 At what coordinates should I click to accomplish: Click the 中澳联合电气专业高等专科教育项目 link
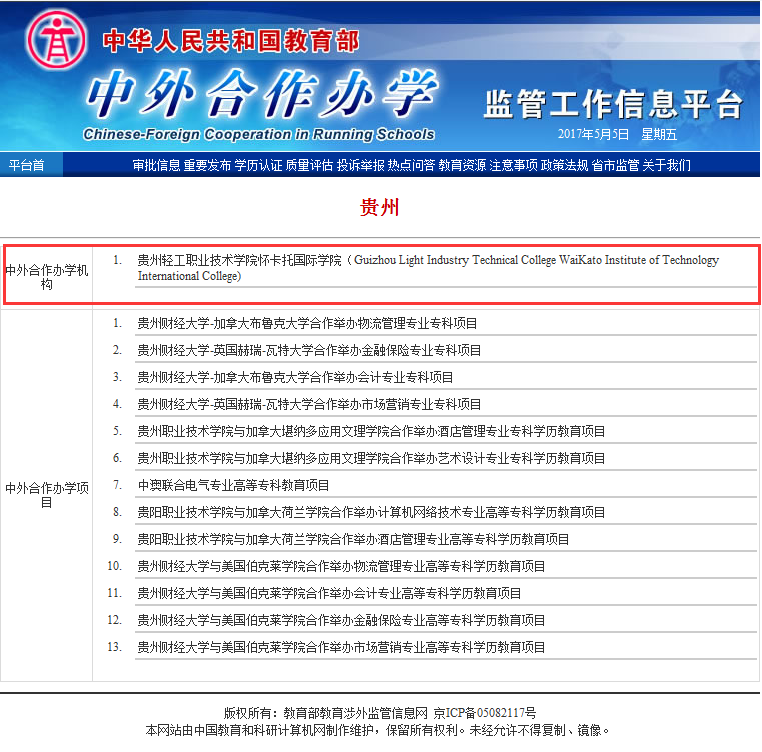[233, 485]
